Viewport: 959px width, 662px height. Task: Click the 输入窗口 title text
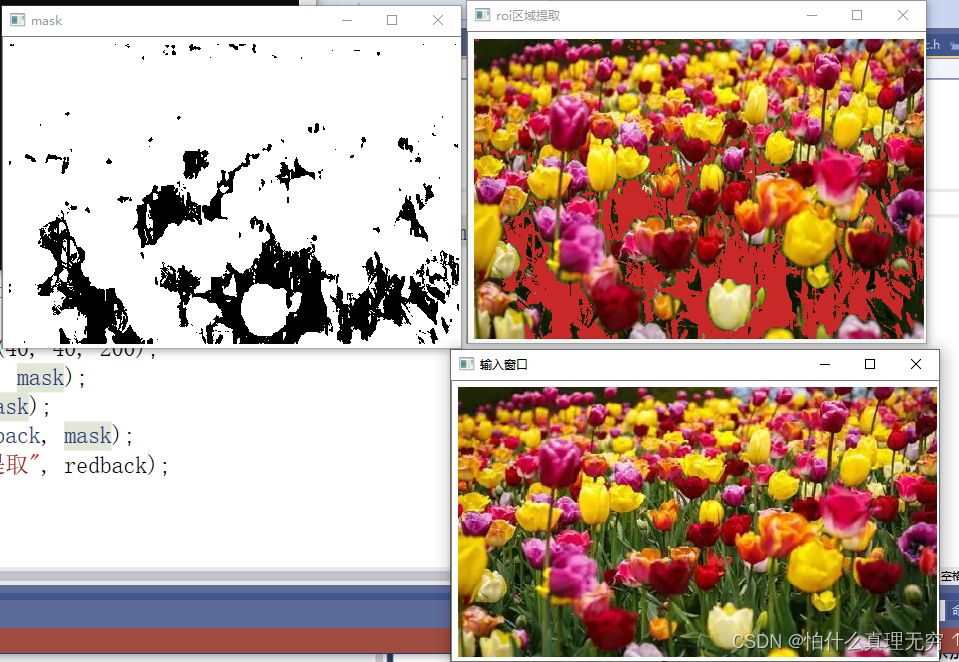click(503, 365)
